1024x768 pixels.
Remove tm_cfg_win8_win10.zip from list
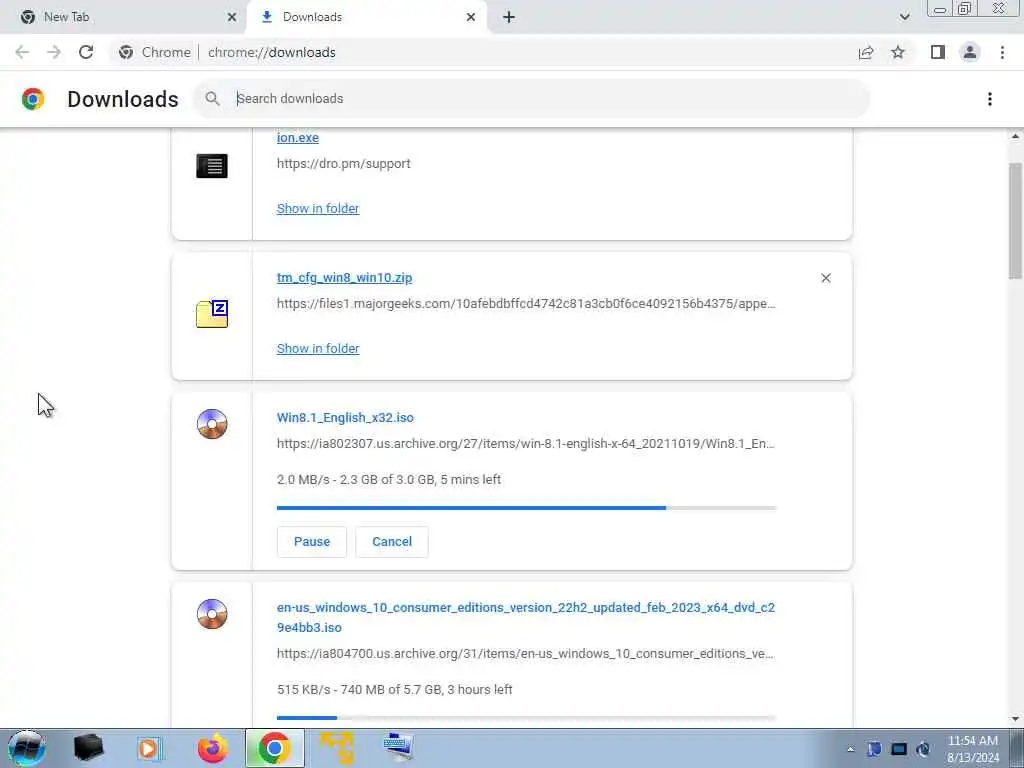click(x=825, y=278)
